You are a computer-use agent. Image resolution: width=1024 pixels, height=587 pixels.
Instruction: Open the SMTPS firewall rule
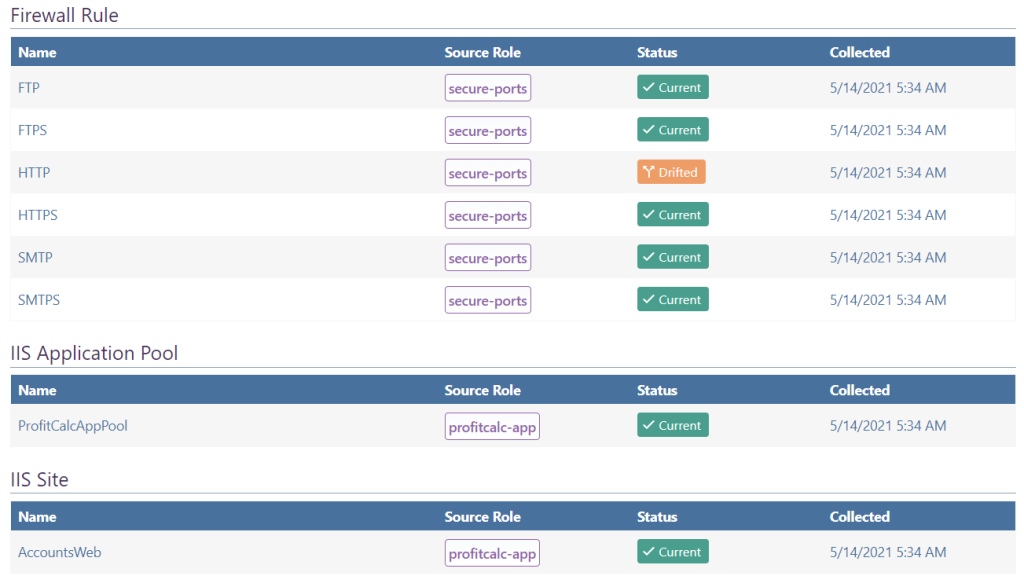(x=40, y=300)
